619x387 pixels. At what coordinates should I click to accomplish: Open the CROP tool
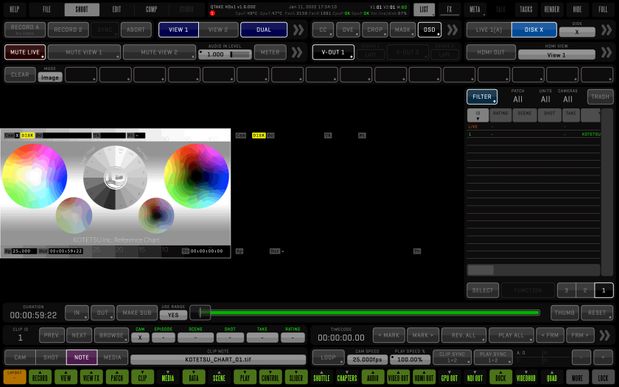pyautogui.click(x=375, y=30)
